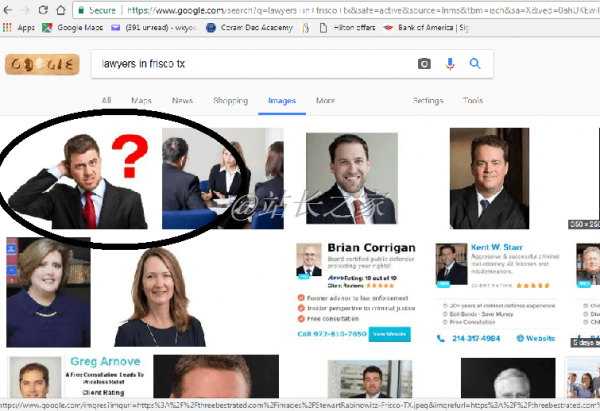This screenshot has height=411, width=600.
Task: Open the confused man with question mark image
Action: 85,180
